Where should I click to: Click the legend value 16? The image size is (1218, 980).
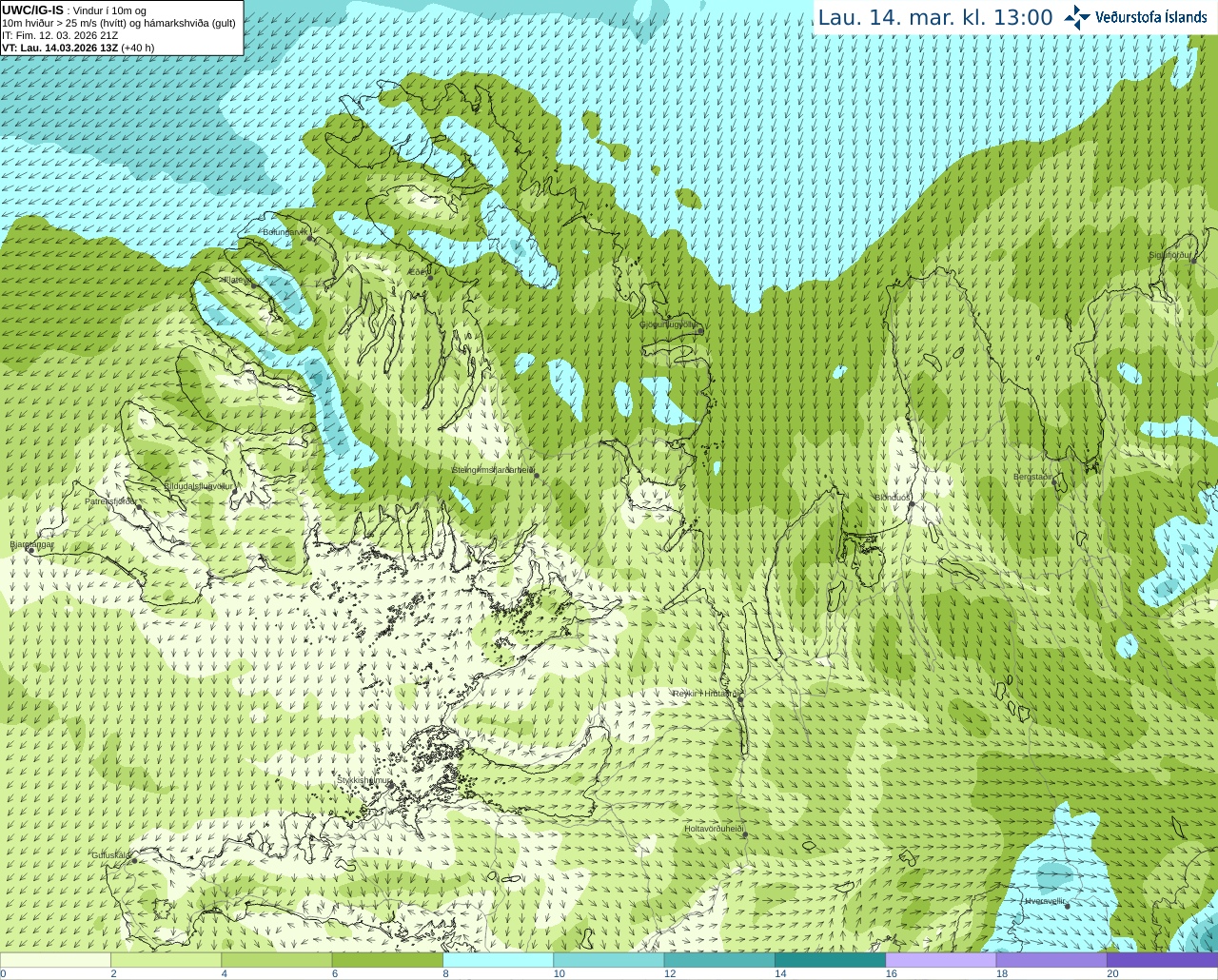[892, 973]
